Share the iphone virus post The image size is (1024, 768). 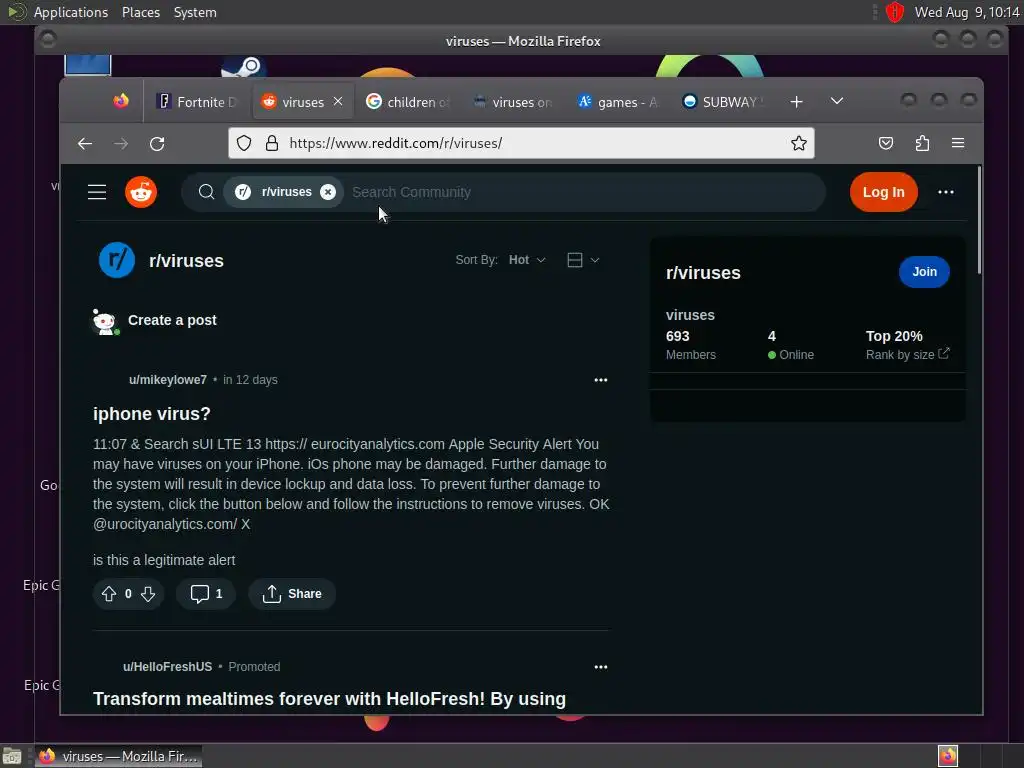[292, 594]
